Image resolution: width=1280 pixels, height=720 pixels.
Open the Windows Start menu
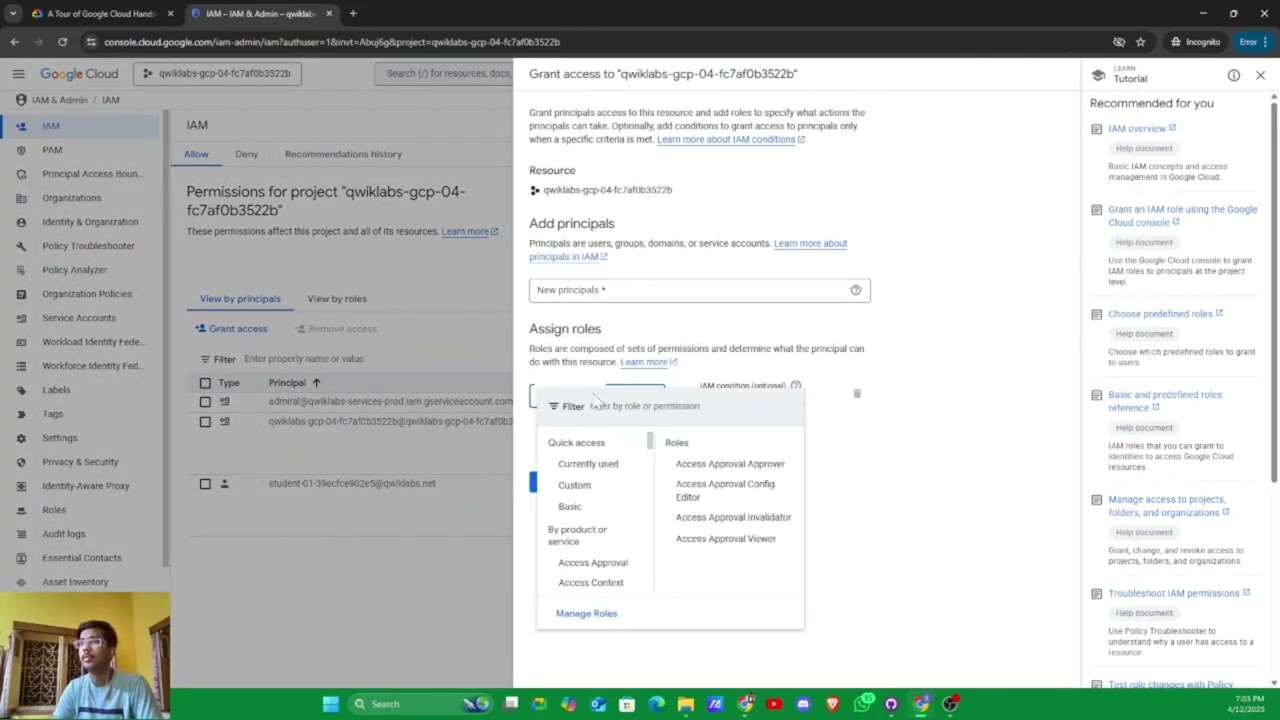(x=330, y=704)
